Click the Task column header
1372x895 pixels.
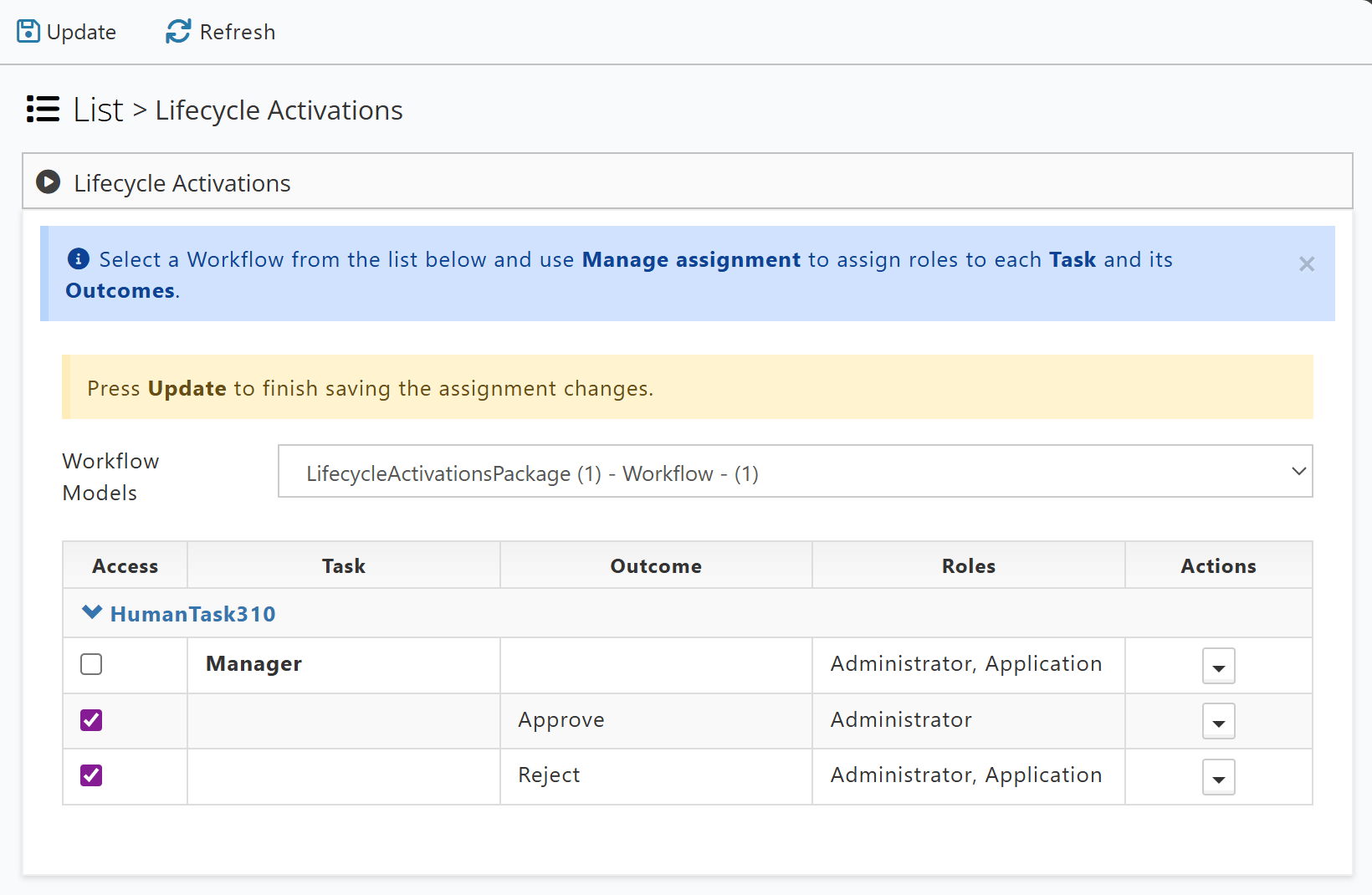(x=344, y=566)
